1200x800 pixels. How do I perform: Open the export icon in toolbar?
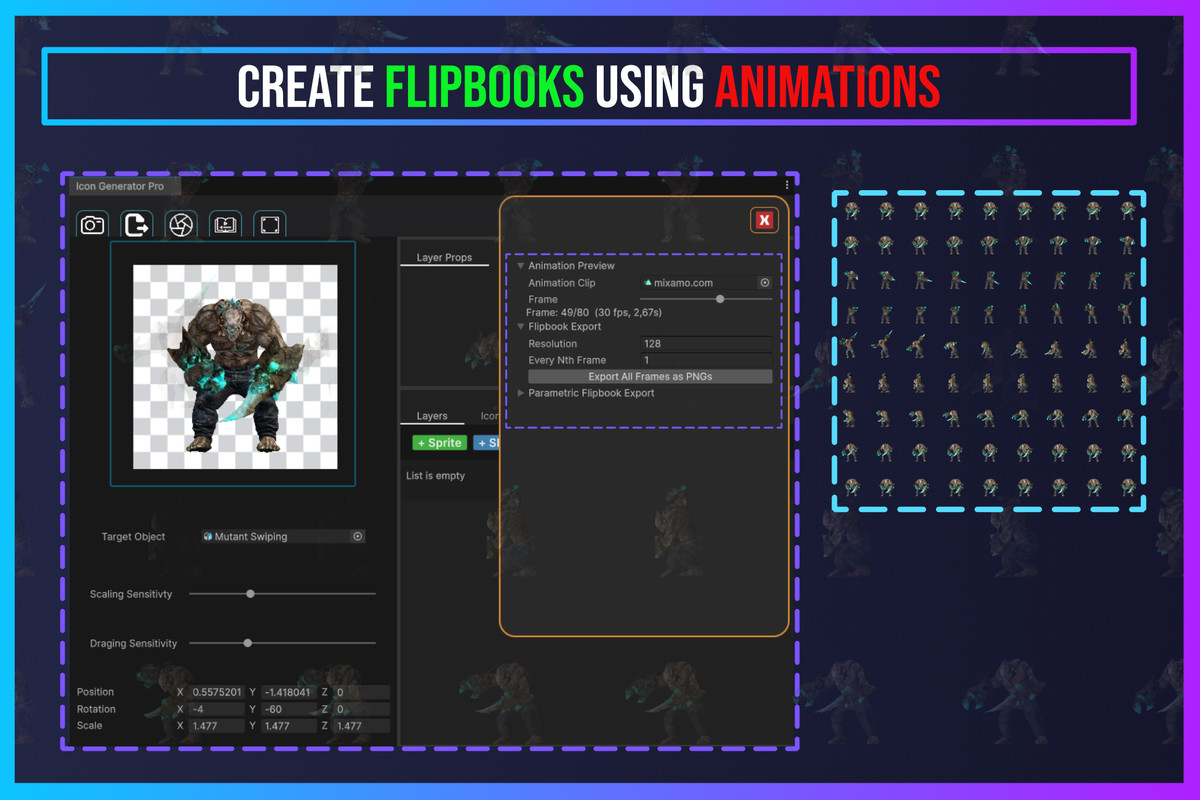137,225
